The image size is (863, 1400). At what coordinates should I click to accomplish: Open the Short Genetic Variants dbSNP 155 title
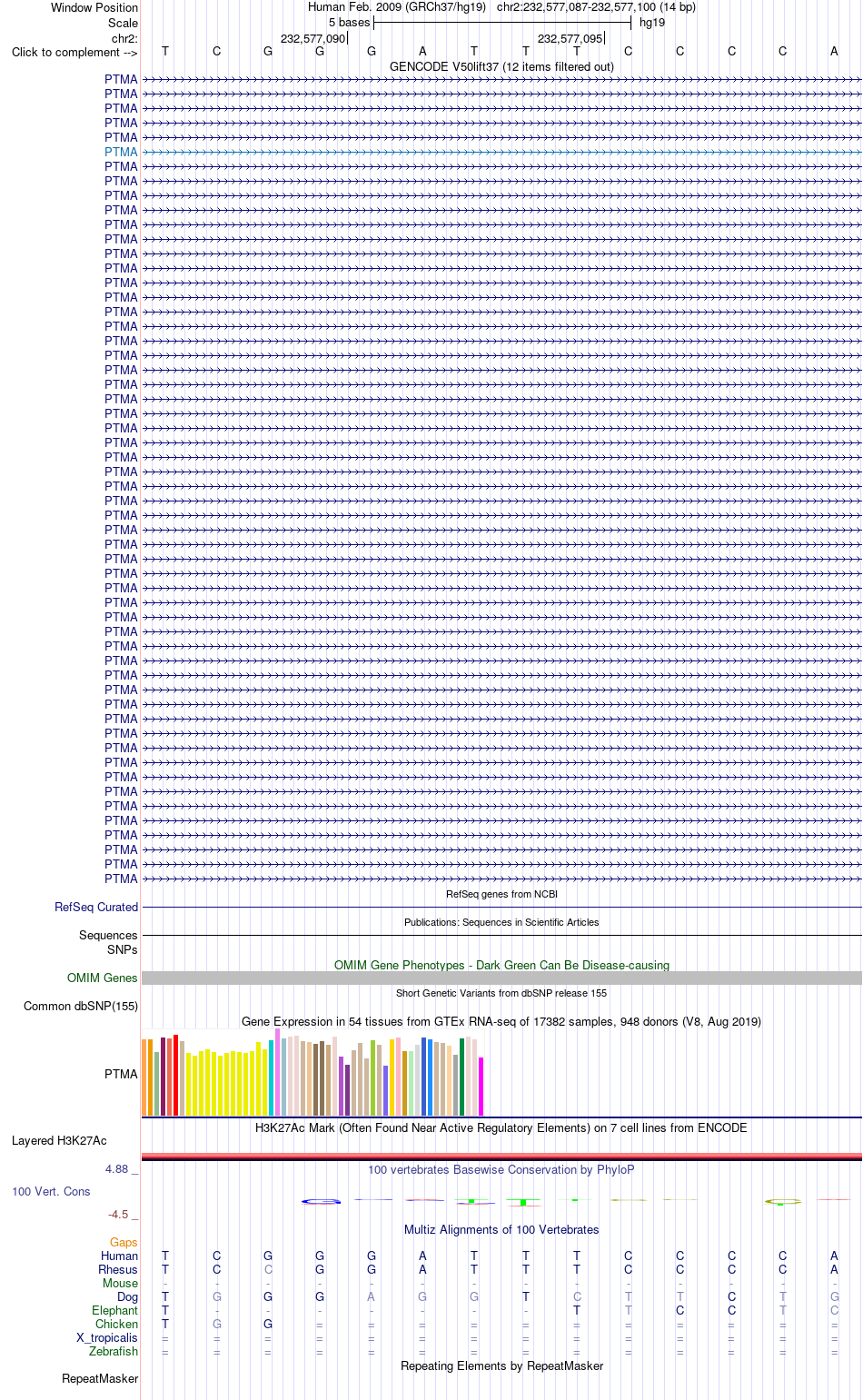(501, 993)
